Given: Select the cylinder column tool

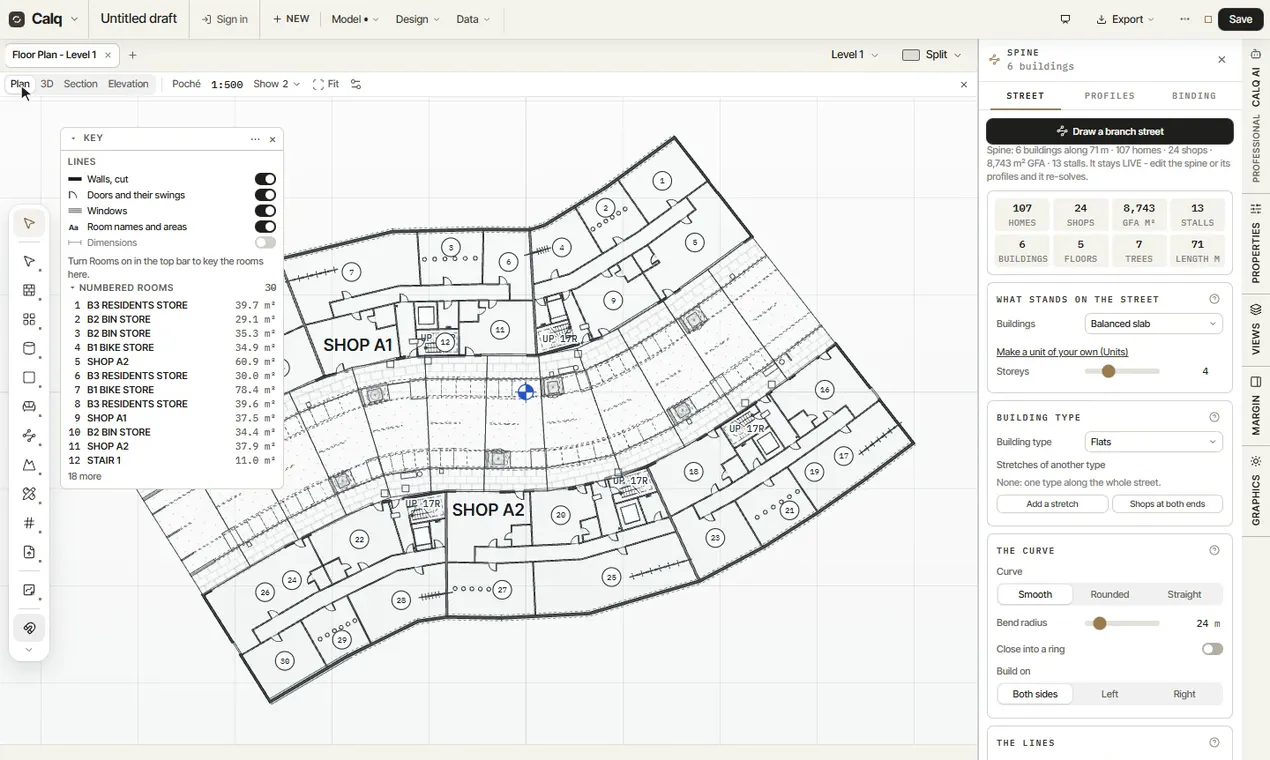Looking at the screenshot, I should 29,349.
